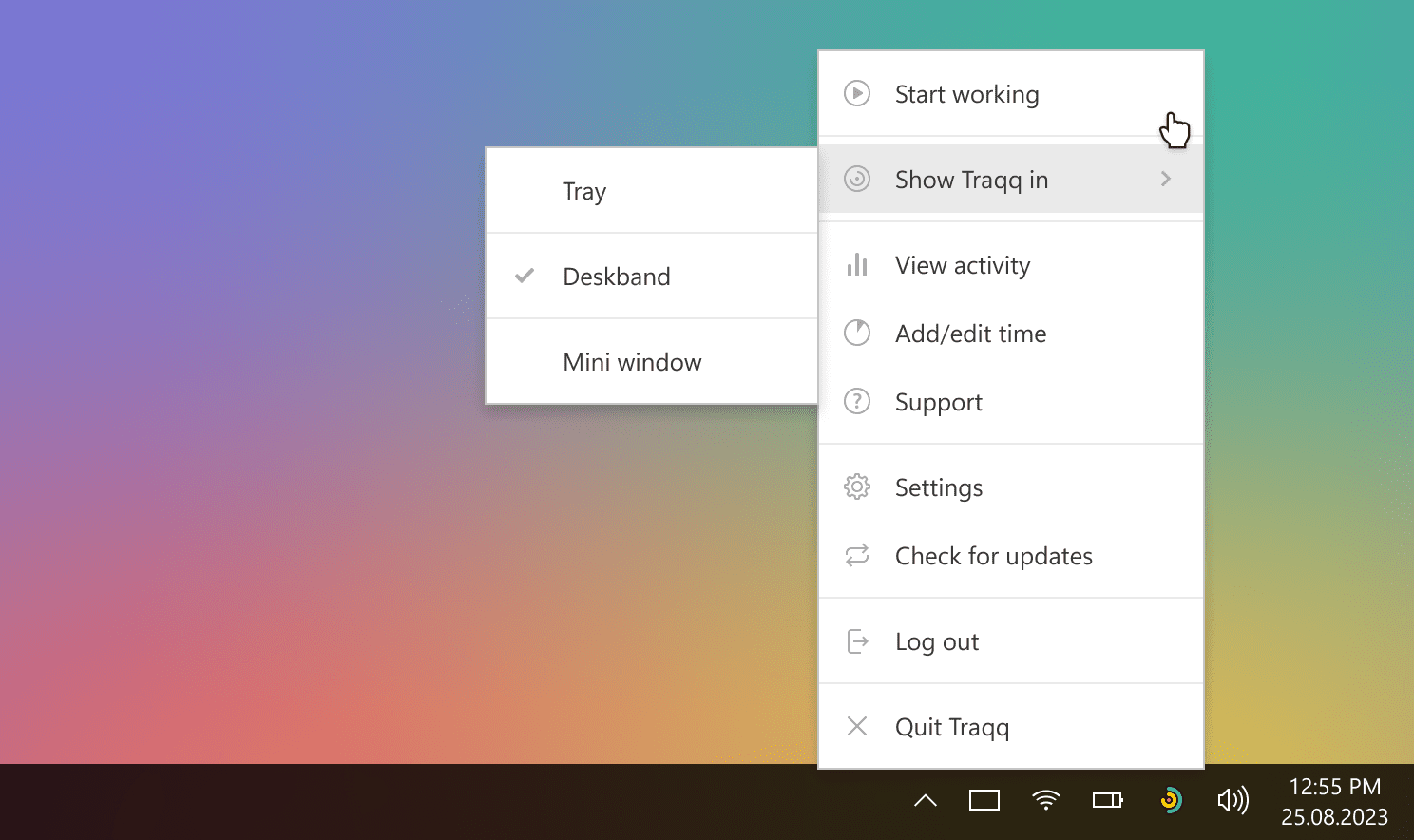Choose Mini window in the submenu
The width and height of the screenshot is (1414, 840).
pos(652,362)
